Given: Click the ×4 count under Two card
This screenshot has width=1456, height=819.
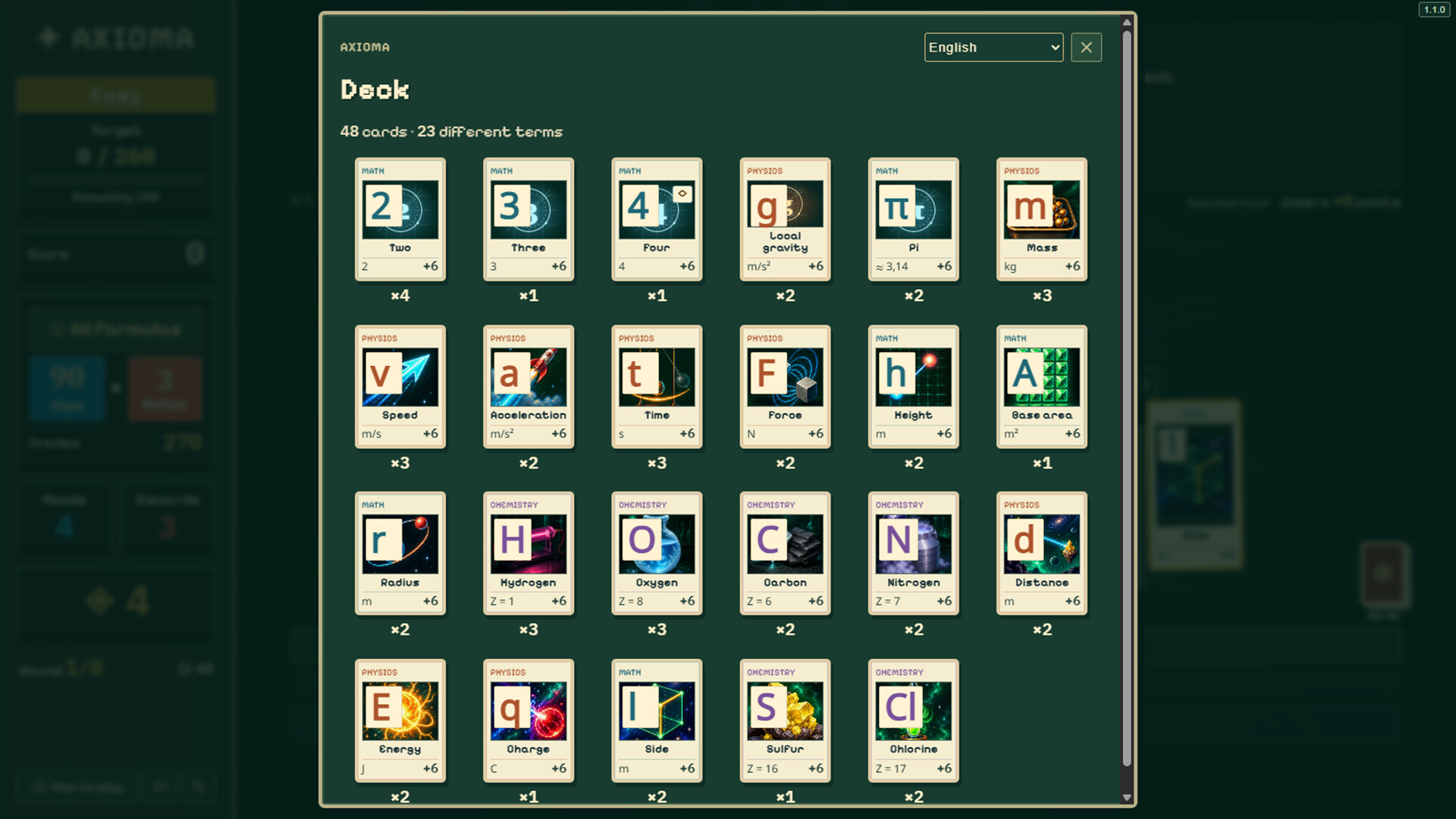Looking at the screenshot, I should click(x=400, y=296).
